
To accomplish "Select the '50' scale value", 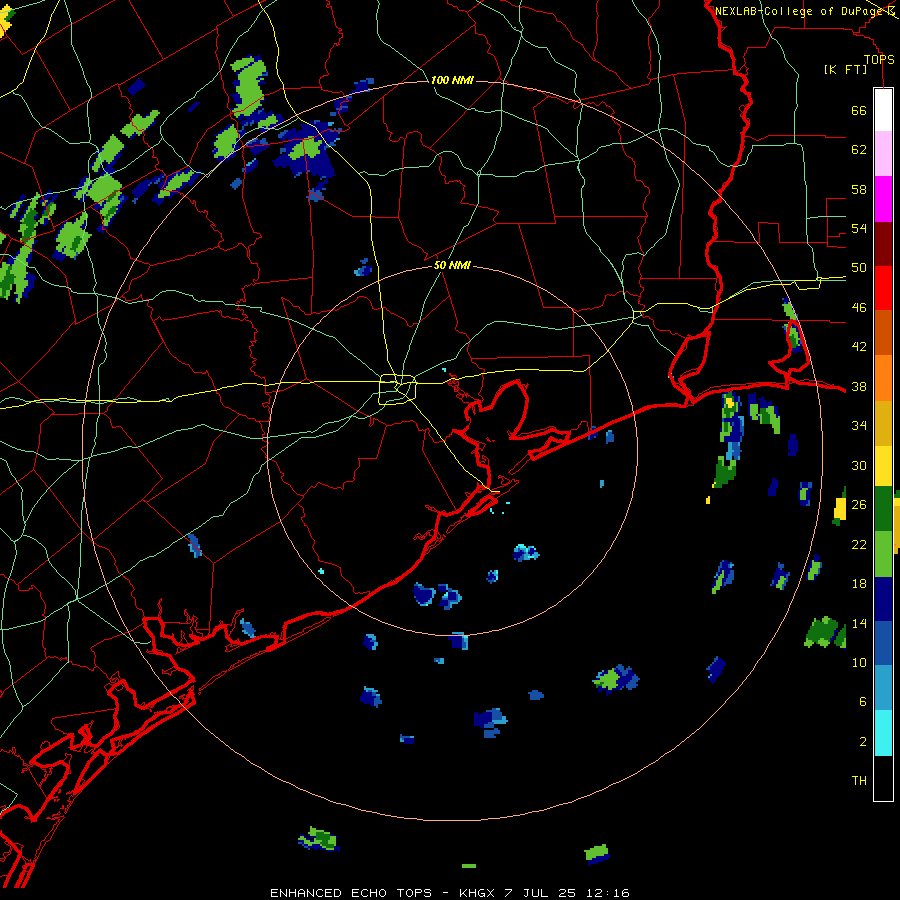I will coord(859,267).
